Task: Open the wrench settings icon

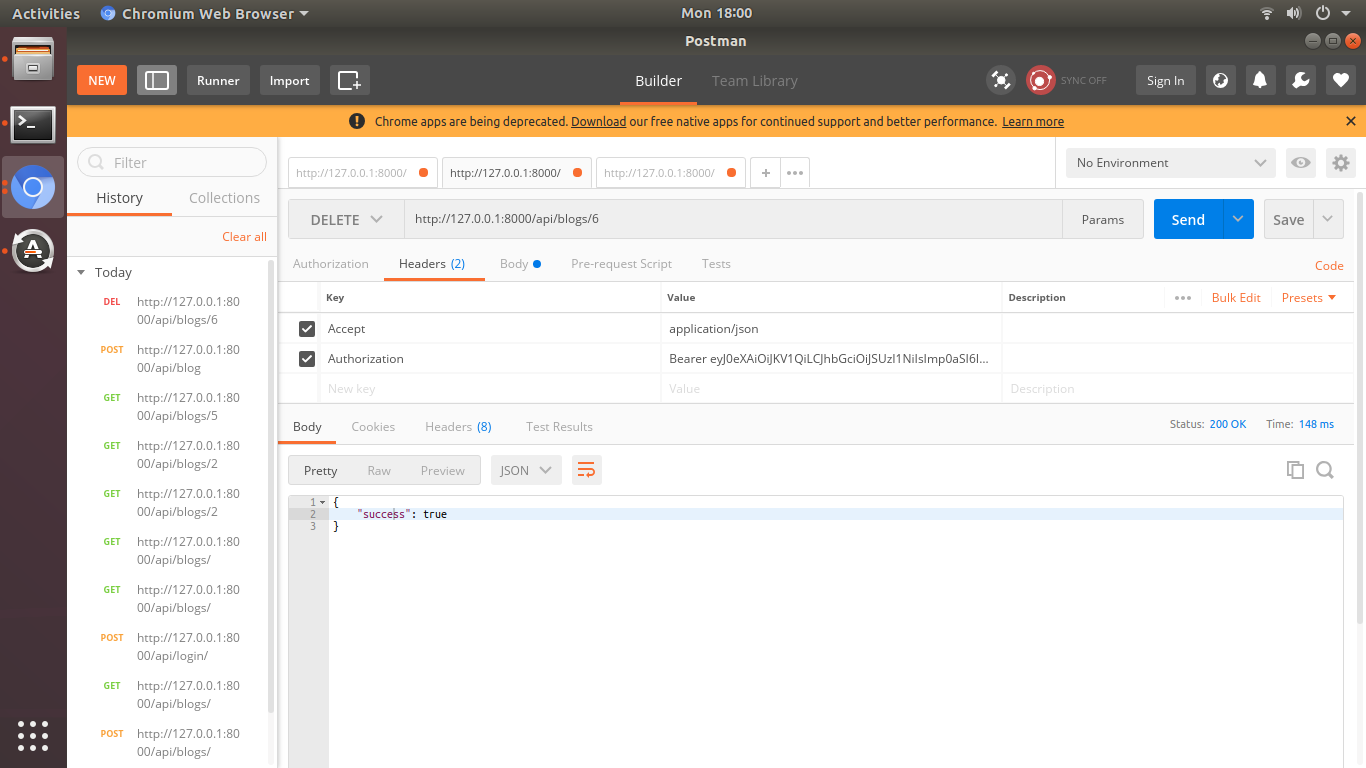Action: click(x=1300, y=81)
